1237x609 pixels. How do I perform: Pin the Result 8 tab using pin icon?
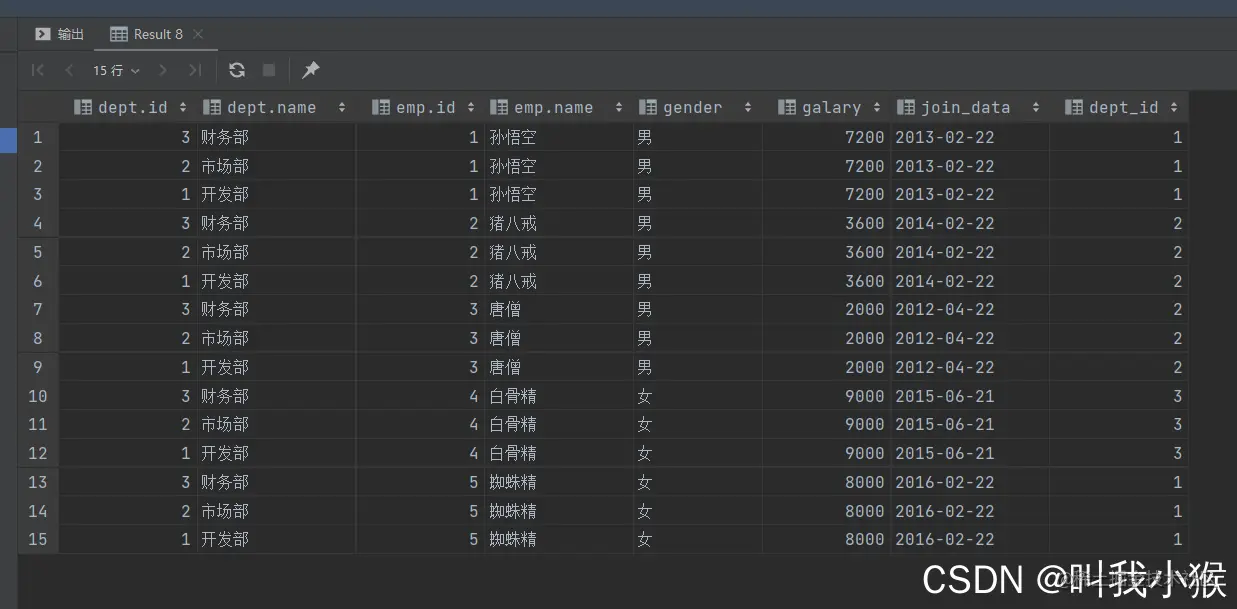(x=309, y=70)
